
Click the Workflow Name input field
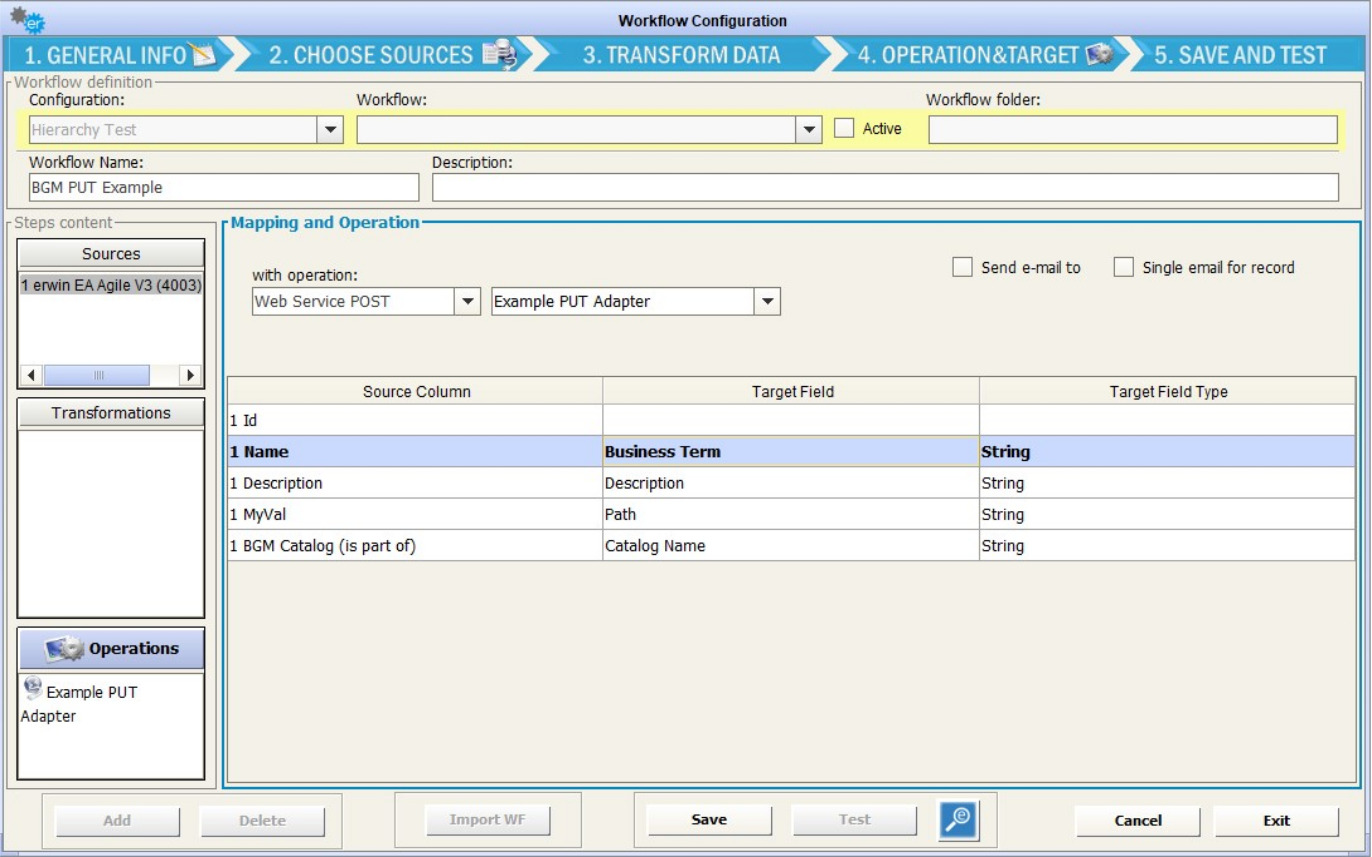click(x=224, y=188)
